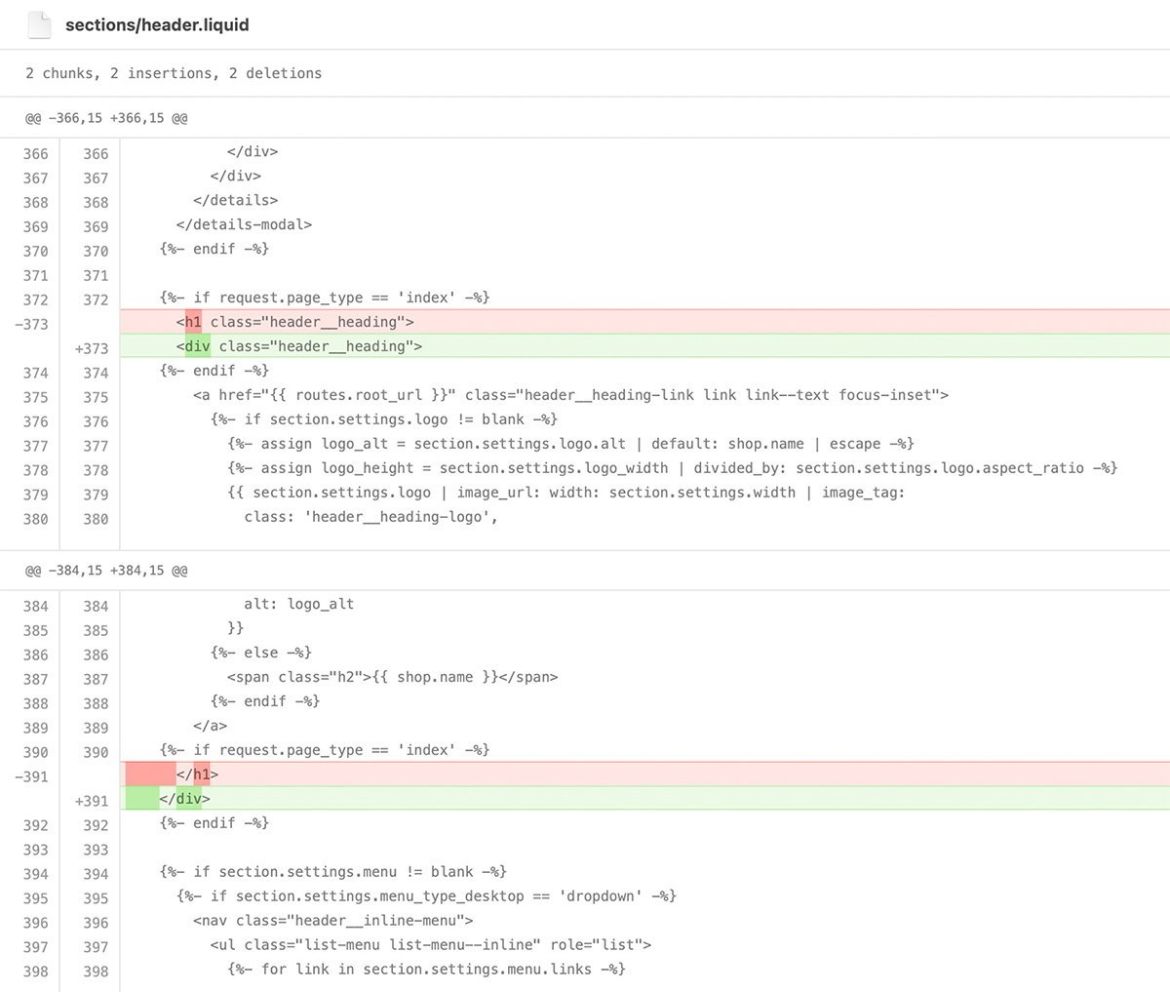The height and width of the screenshot is (992, 1170).
Task: Select the +391 added line number
Action: point(91,799)
